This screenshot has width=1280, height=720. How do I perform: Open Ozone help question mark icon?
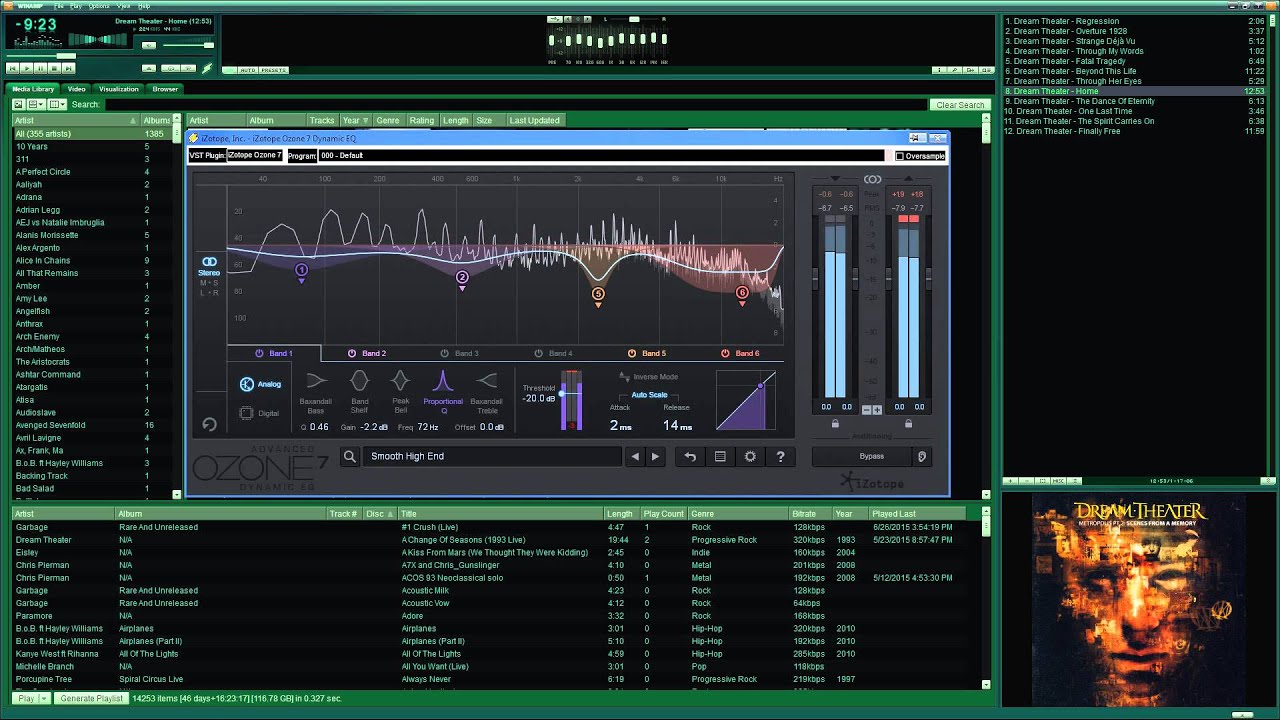pyautogui.click(x=780, y=456)
